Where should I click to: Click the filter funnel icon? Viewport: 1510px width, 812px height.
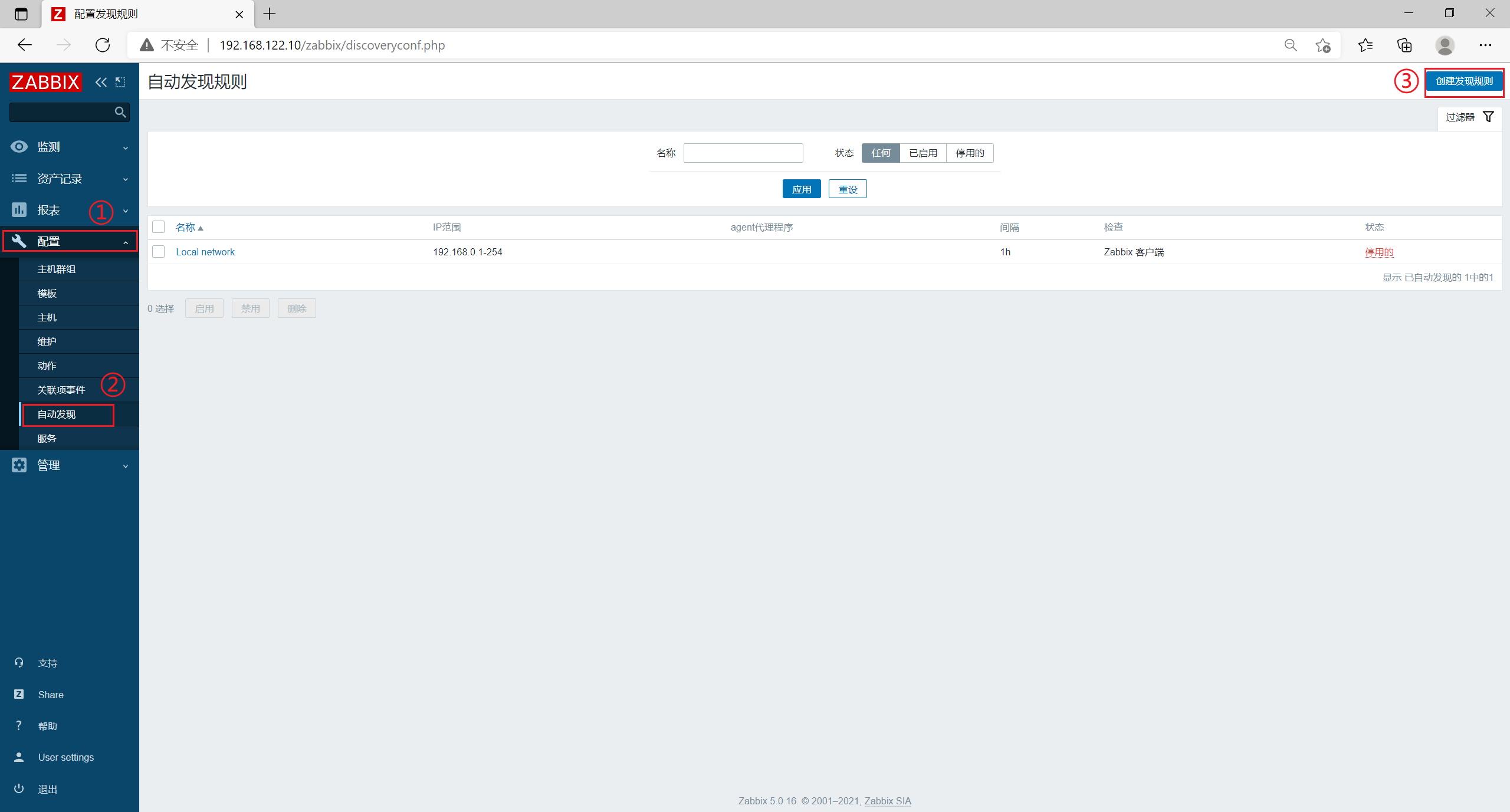pos(1489,117)
